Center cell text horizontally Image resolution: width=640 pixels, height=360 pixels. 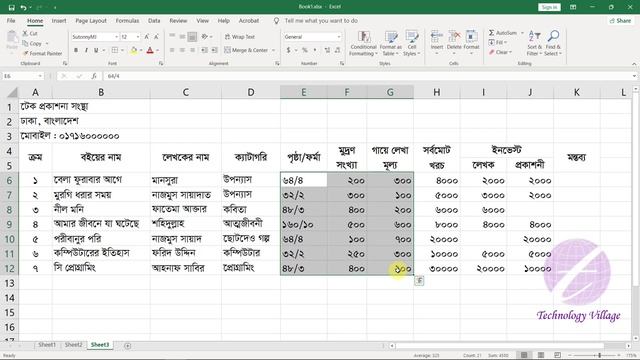coord(182,50)
